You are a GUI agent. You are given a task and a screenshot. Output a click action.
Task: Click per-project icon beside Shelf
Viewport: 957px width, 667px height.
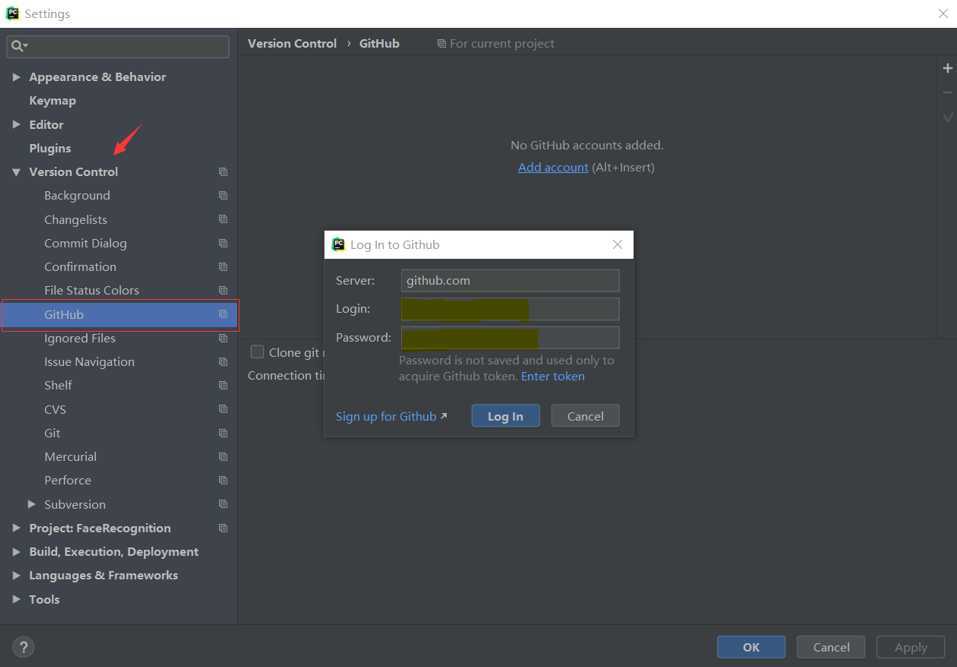coord(223,386)
